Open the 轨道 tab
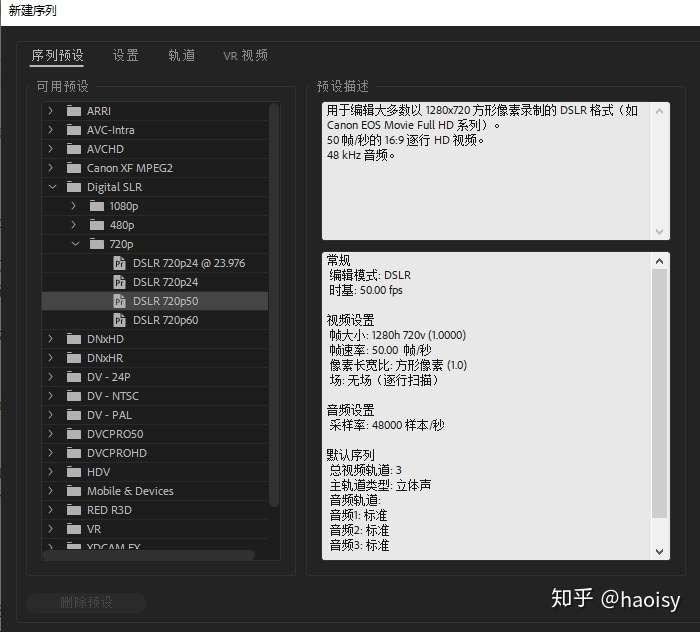The image size is (700, 632). coord(182,55)
